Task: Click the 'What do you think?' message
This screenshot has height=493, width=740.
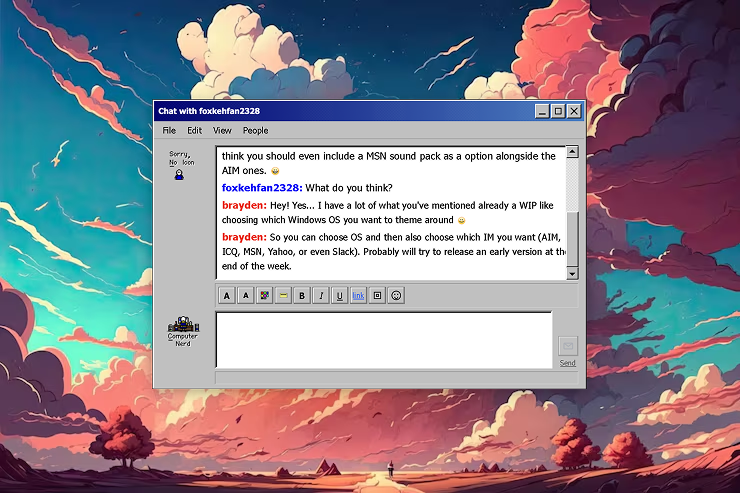Action: click(349, 188)
